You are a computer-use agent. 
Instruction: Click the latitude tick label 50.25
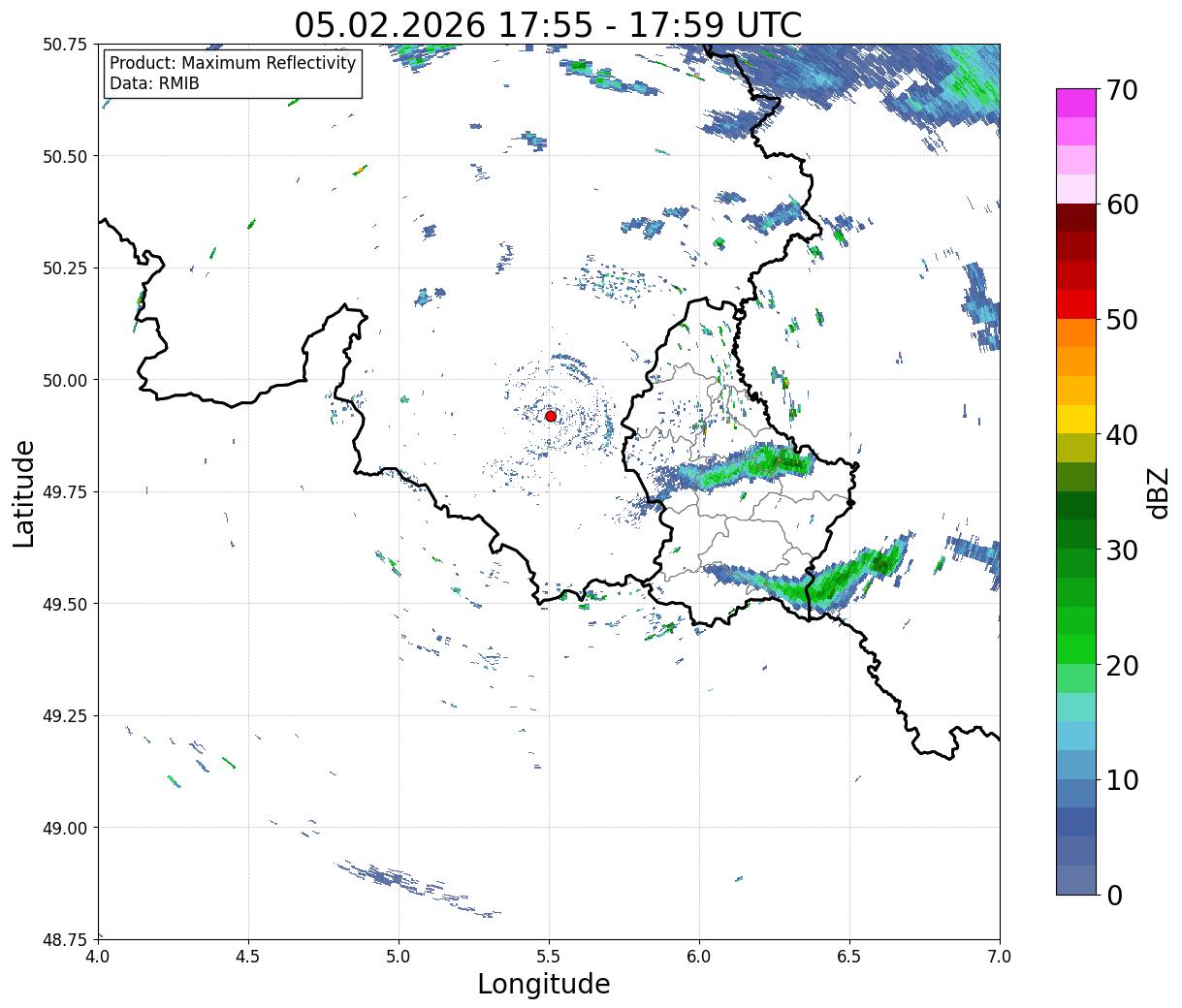click(x=66, y=268)
